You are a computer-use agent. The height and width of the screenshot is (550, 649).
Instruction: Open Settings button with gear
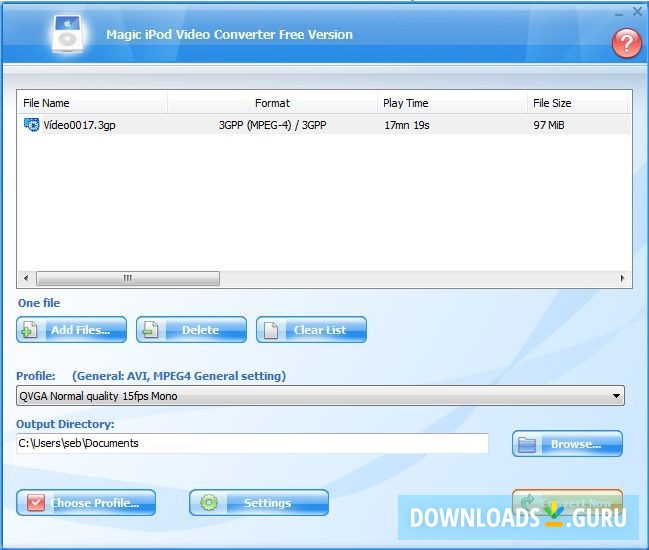click(x=259, y=503)
